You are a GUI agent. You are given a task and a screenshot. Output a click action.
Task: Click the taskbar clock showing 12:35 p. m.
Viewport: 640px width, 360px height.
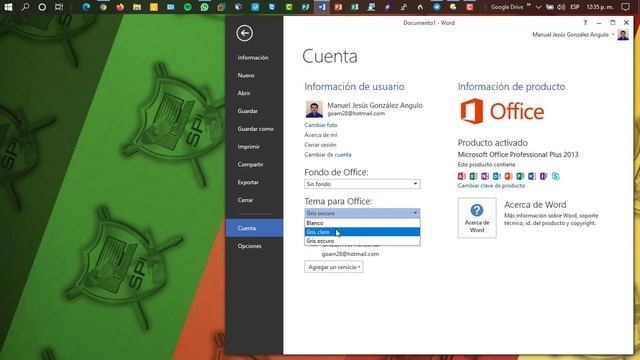pos(600,7)
